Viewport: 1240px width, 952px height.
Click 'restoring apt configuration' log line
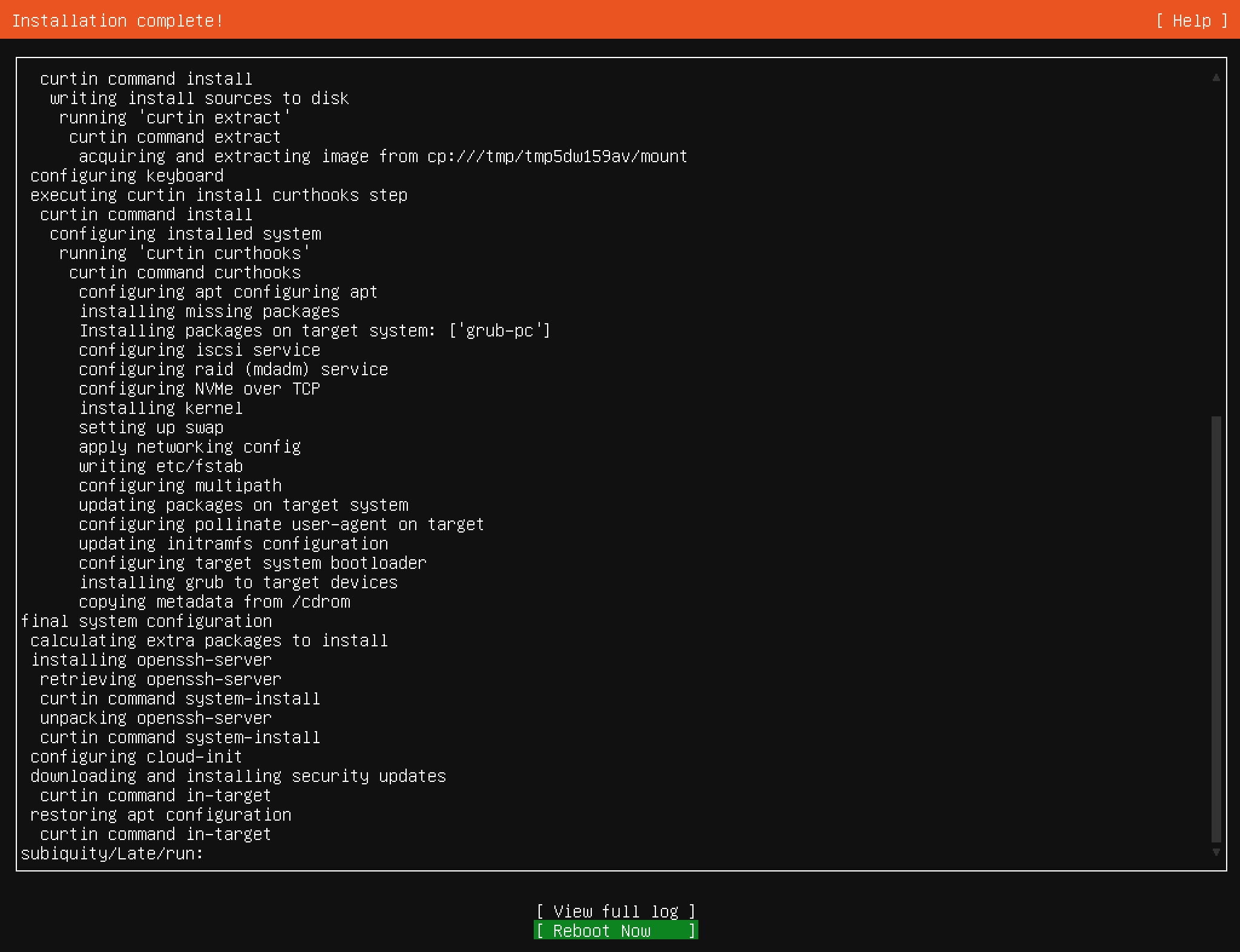[x=161, y=815]
